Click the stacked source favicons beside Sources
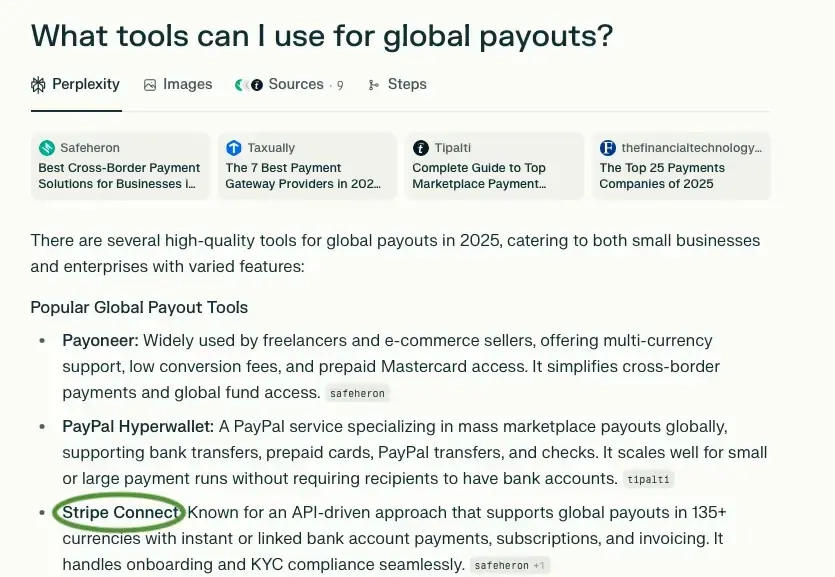 click(x=249, y=85)
